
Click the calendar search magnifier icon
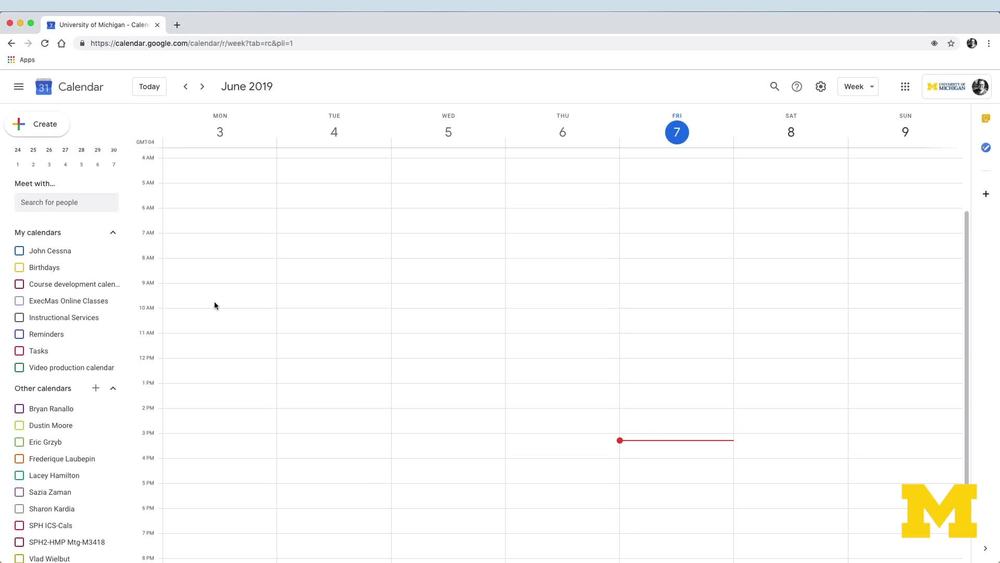(x=774, y=87)
